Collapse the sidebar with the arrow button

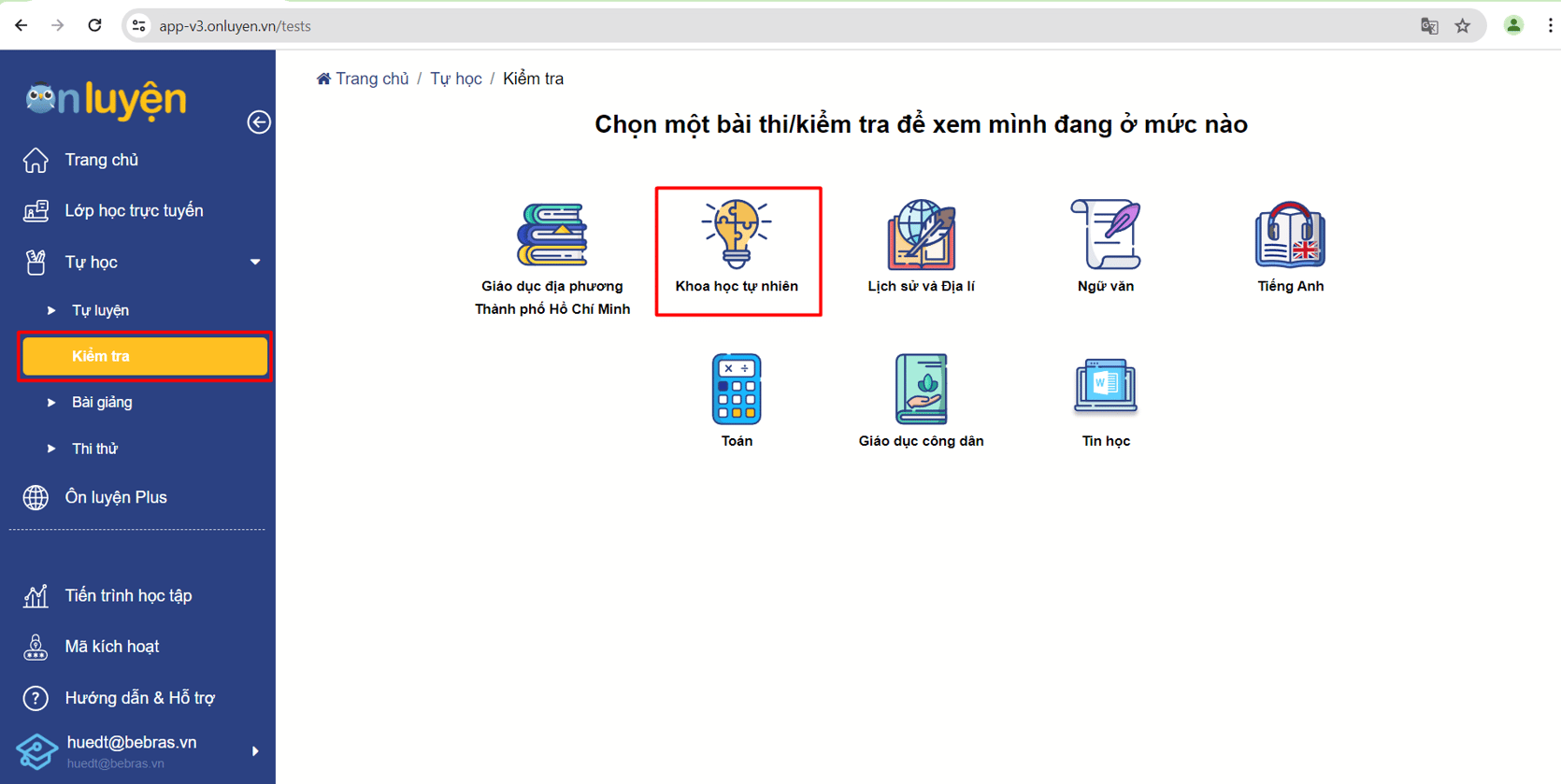259,122
